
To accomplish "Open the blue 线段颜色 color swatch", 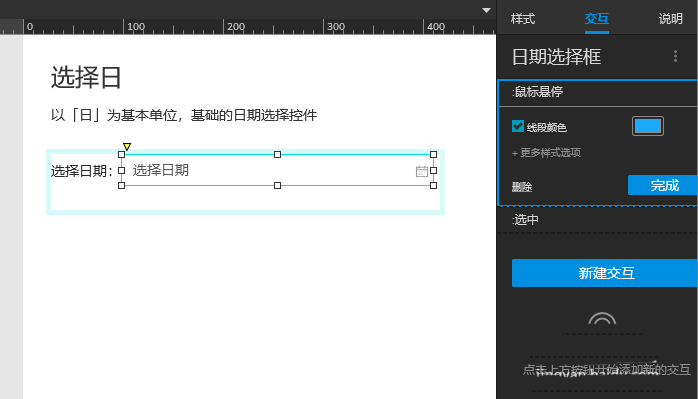I will pyautogui.click(x=648, y=126).
